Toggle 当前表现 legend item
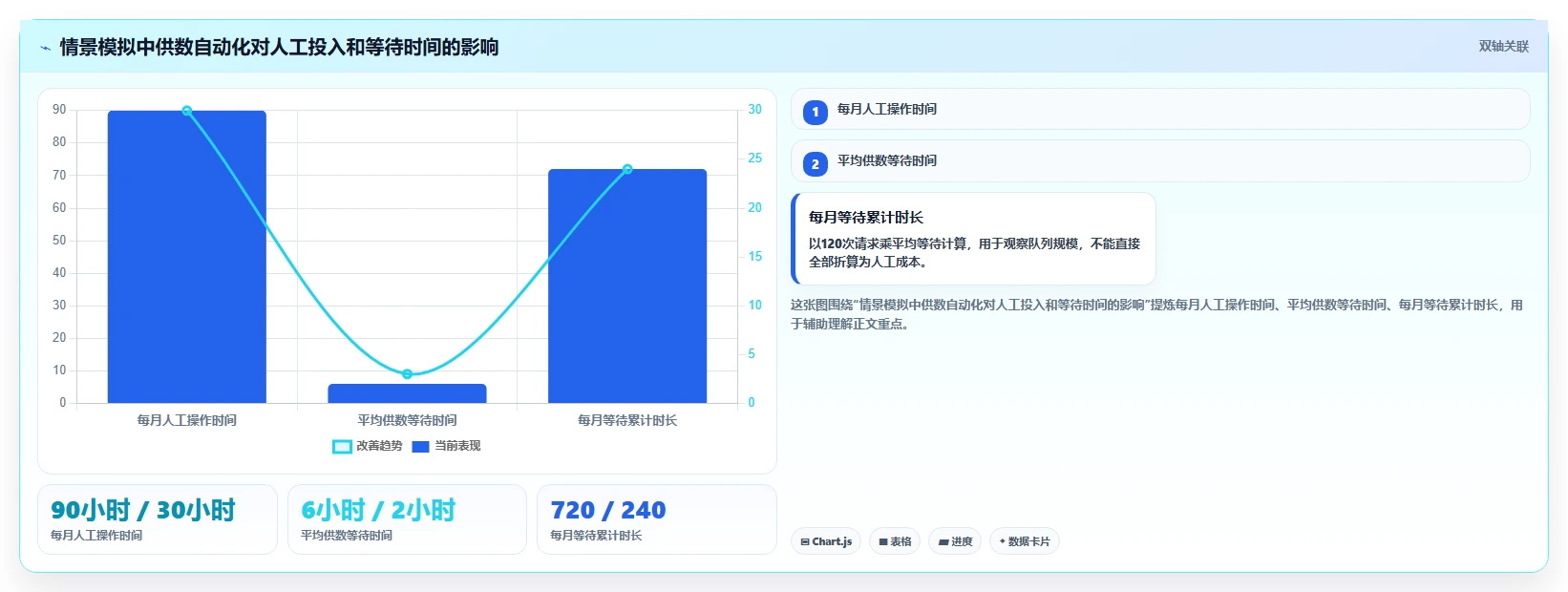Screen dimensions: 1568x592 pos(446,446)
